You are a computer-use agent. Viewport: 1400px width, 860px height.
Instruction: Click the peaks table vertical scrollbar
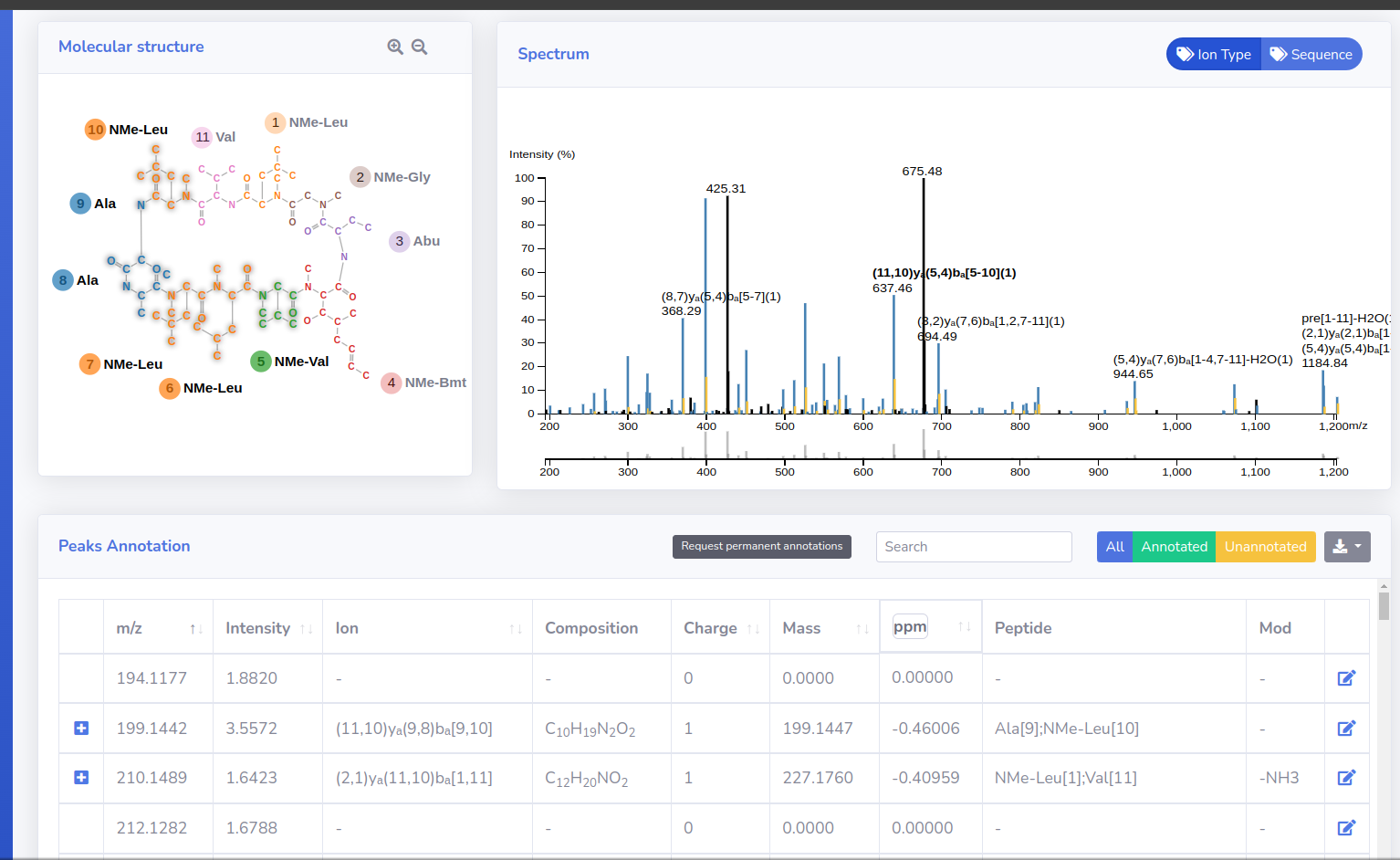click(1384, 606)
